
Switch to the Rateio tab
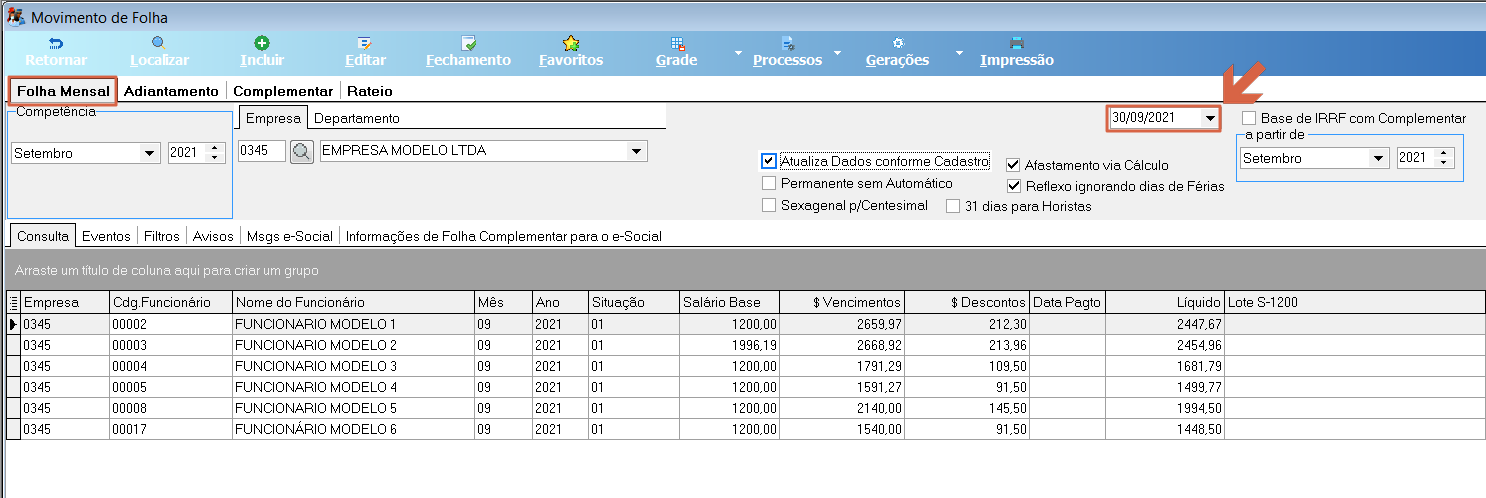click(x=370, y=91)
